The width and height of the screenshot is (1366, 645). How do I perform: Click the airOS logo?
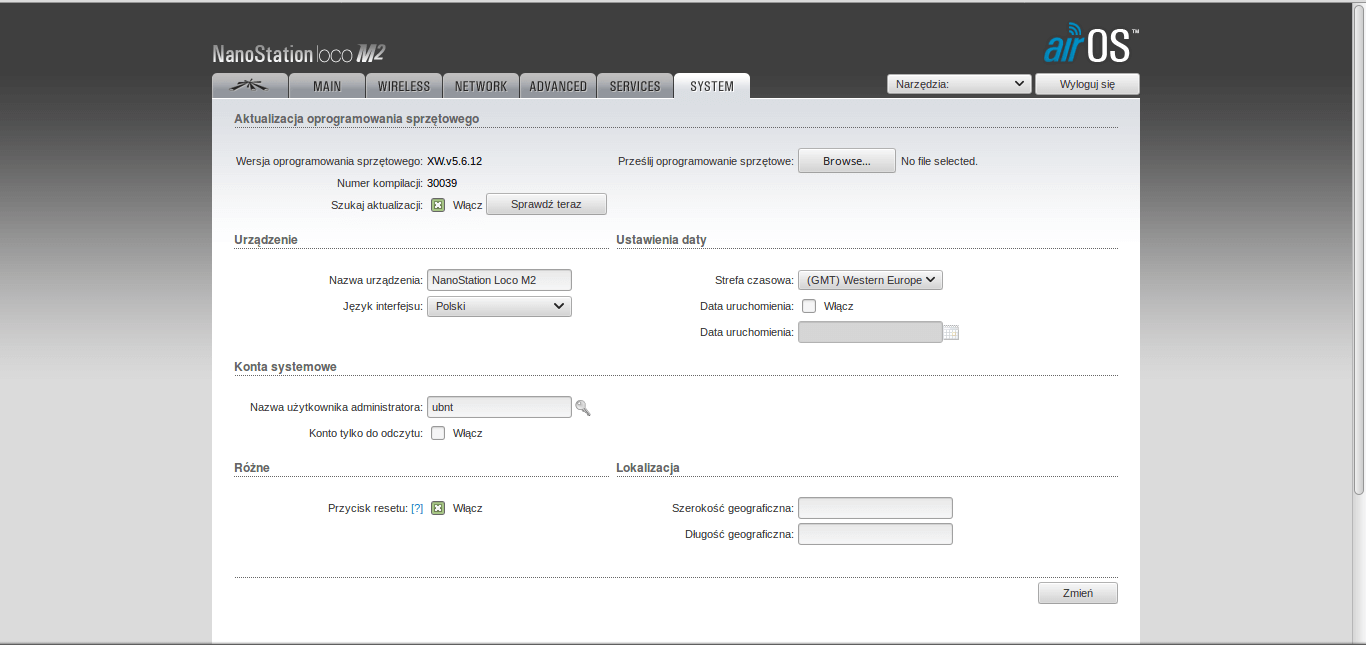(1090, 44)
